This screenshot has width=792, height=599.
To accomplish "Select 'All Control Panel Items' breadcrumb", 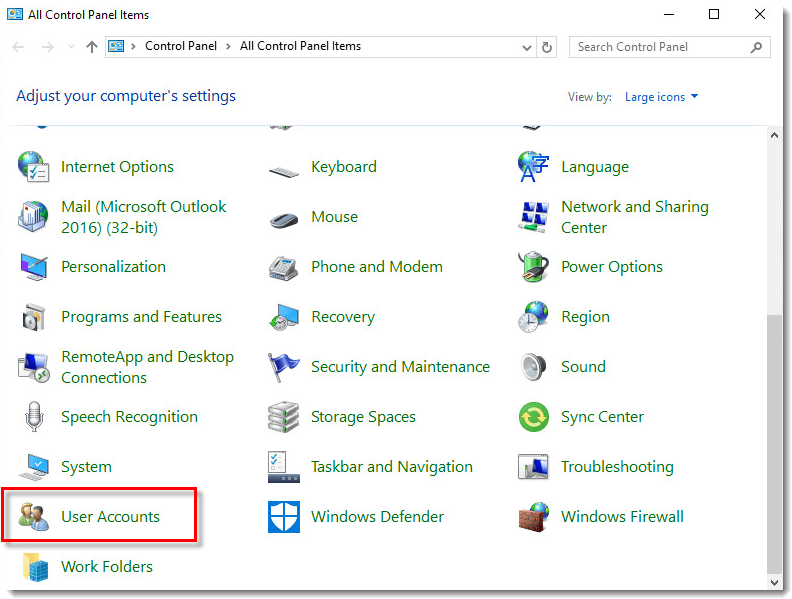I will [300, 47].
